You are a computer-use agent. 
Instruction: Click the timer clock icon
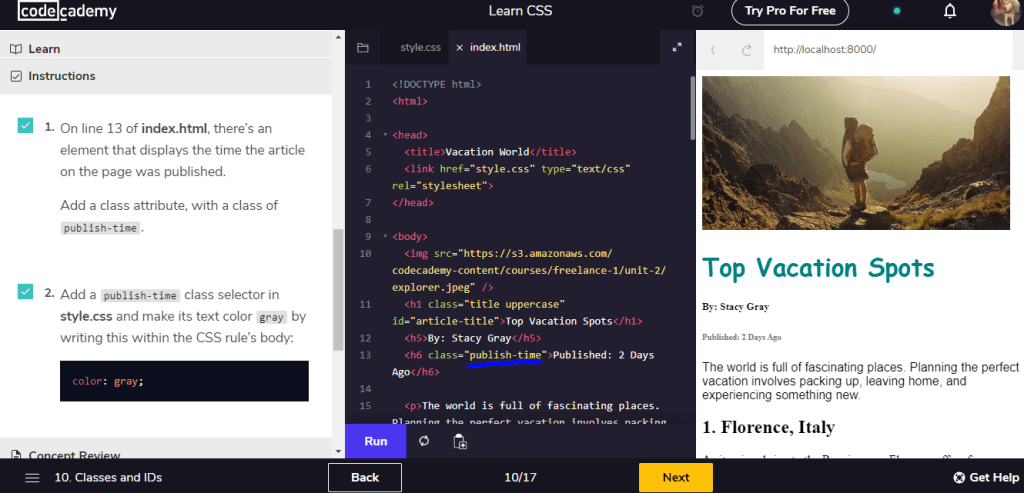point(697,11)
